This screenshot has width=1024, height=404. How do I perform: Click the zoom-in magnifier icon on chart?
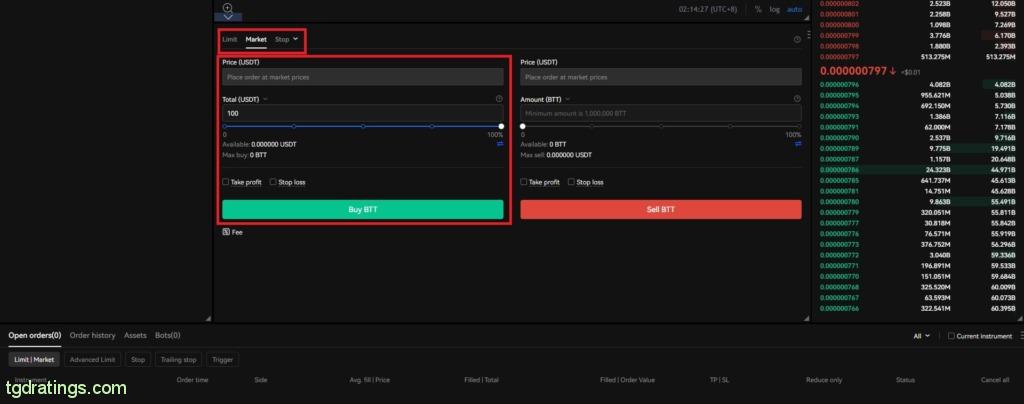[x=228, y=7]
